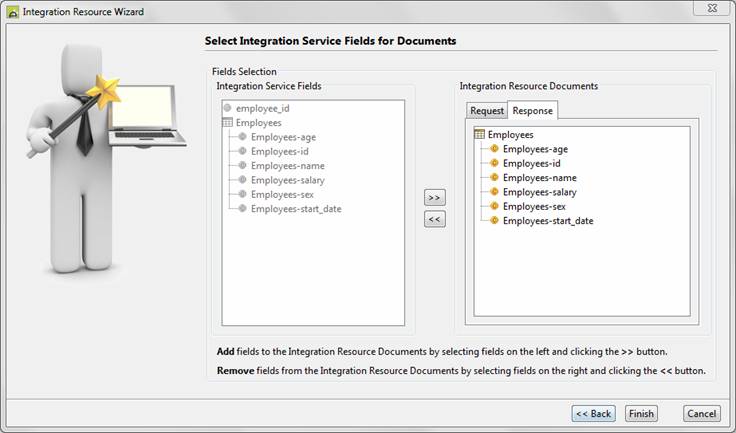Select Employees-sex in Integration Service Fields
736x433 pixels.
pos(282,194)
